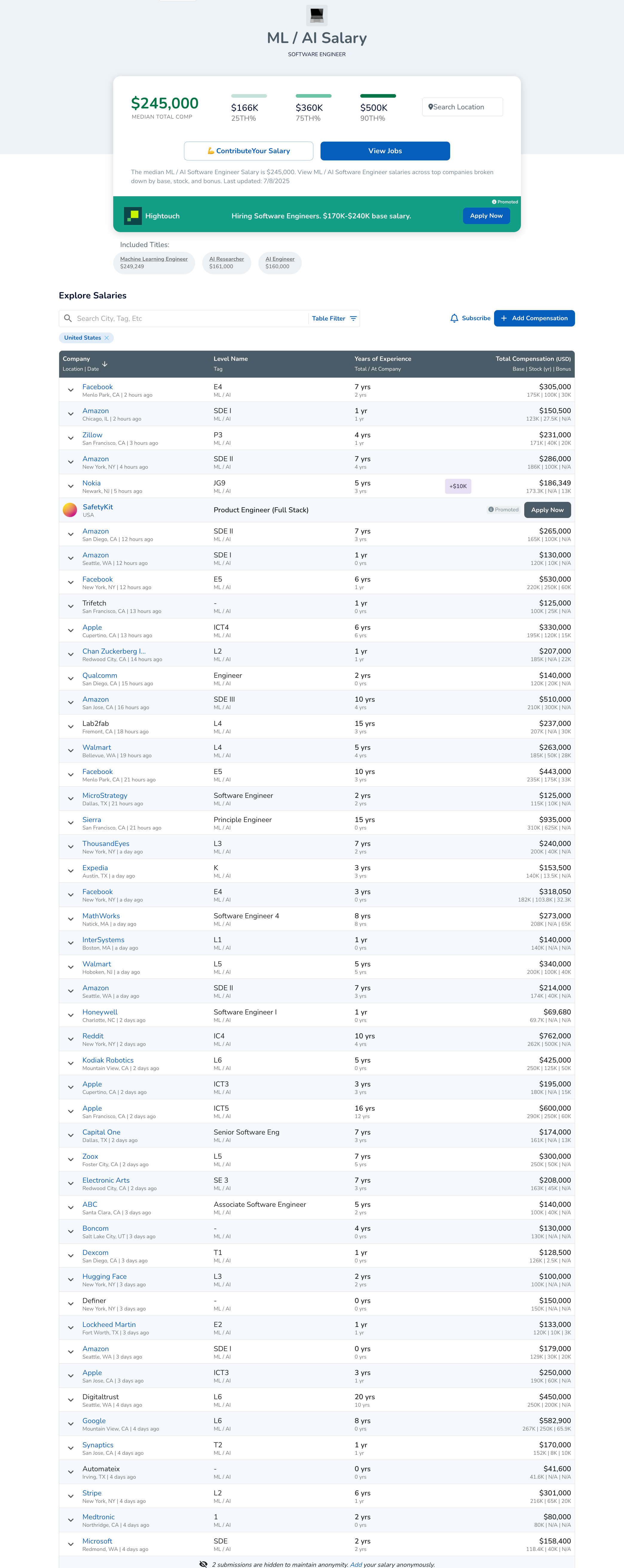The height and width of the screenshot is (1568, 624).
Task: Click the 75th percentile bar
Action: [x=314, y=96]
